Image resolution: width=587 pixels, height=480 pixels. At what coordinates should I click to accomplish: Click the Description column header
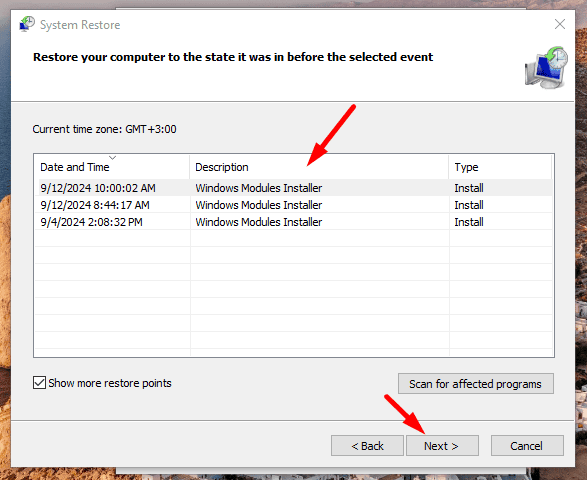pyautogui.click(x=319, y=167)
